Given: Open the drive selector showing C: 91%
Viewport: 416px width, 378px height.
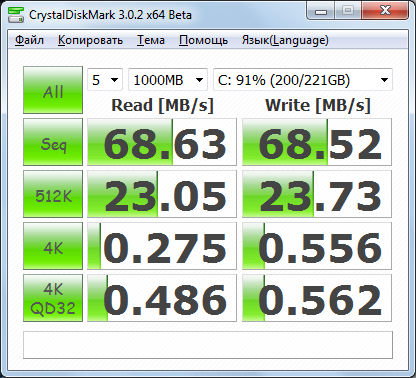Looking at the screenshot, I should tap(303, 80).
